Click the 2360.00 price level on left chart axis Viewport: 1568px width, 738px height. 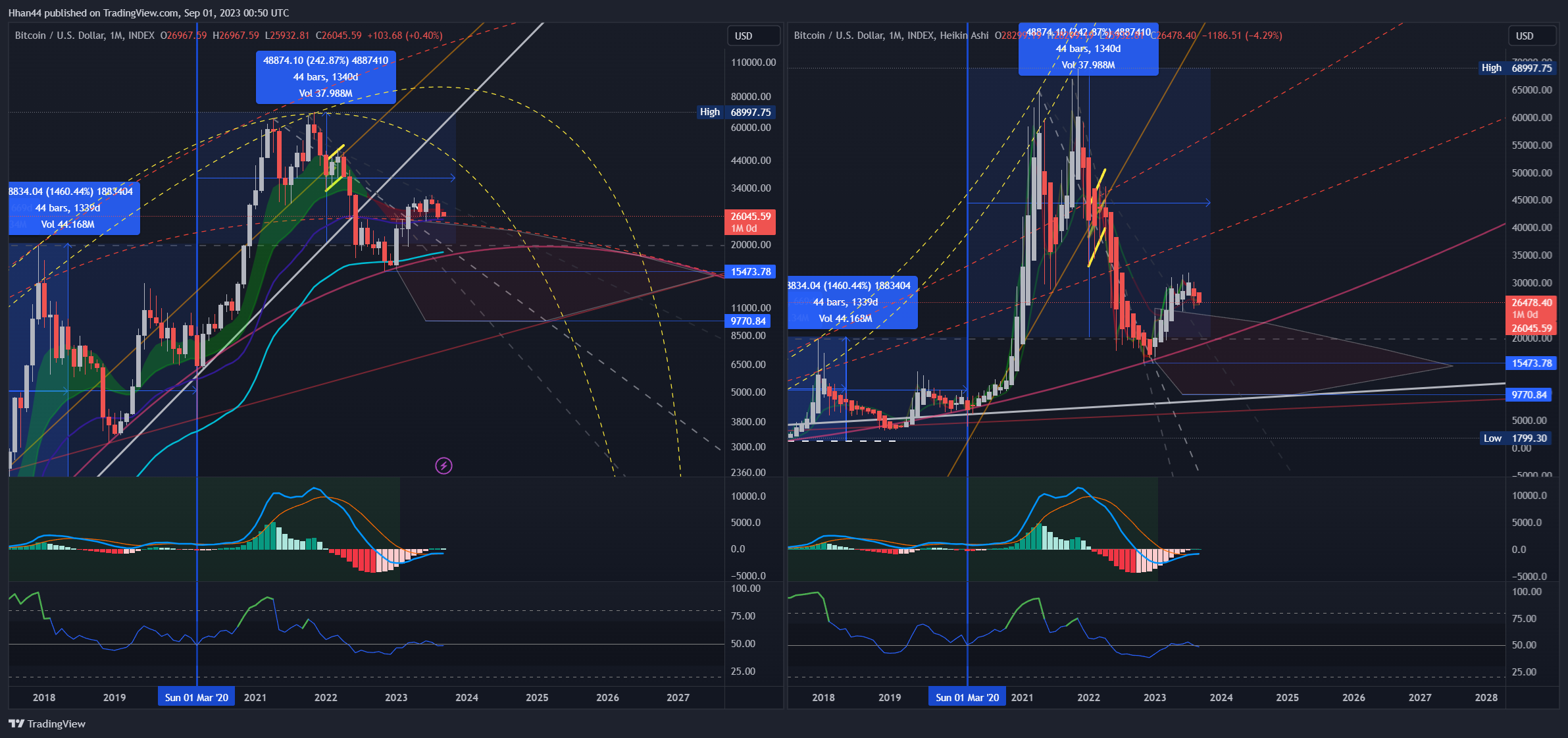click(x=748, y=472)
